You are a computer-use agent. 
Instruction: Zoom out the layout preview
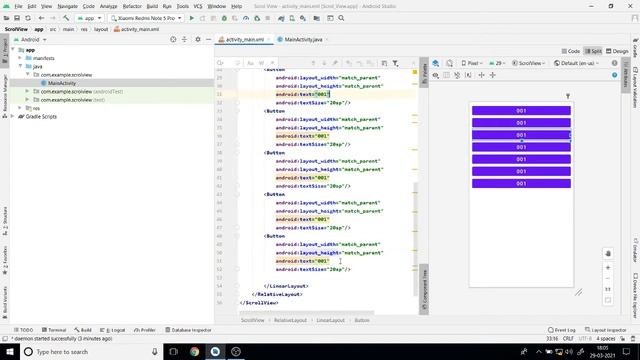pyautogui.click(x=608, y=278)
